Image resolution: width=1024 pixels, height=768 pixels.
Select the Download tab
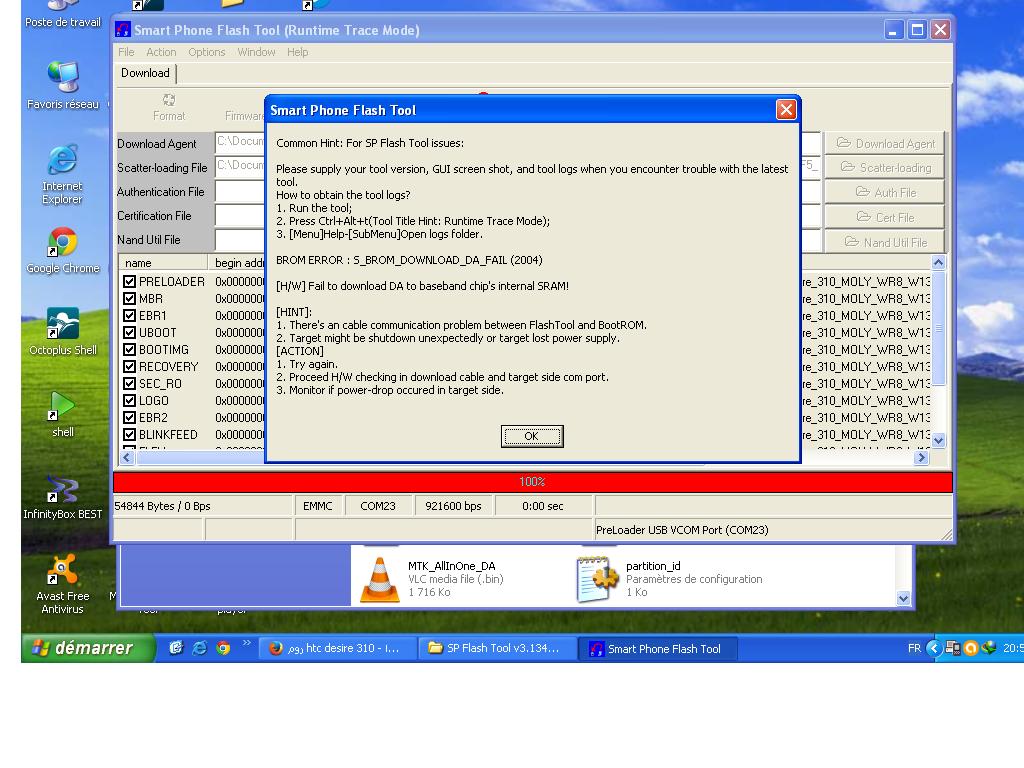pyautogui.click(x=145, y=73)
